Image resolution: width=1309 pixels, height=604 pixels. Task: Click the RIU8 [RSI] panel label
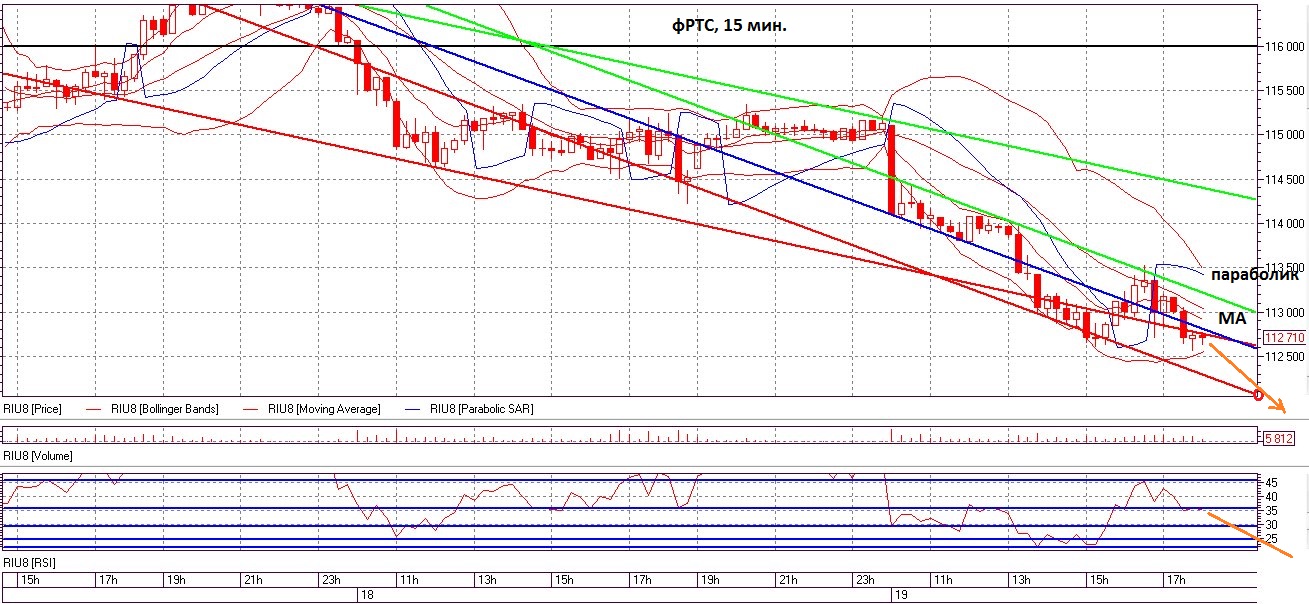click(x=29, y=563)
